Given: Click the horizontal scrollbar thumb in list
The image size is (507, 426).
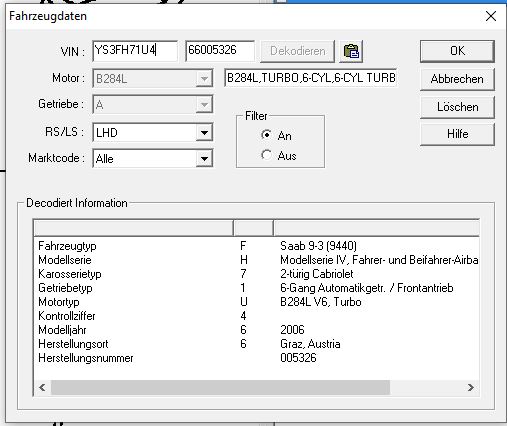Looking at the screenshot, I should point(220,387).
